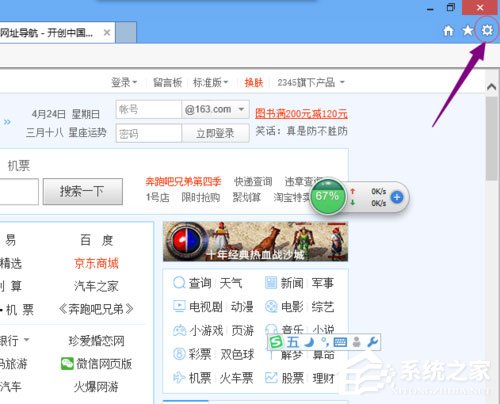Open the IE Tools gear menu
500x404 pixels.
487,31
